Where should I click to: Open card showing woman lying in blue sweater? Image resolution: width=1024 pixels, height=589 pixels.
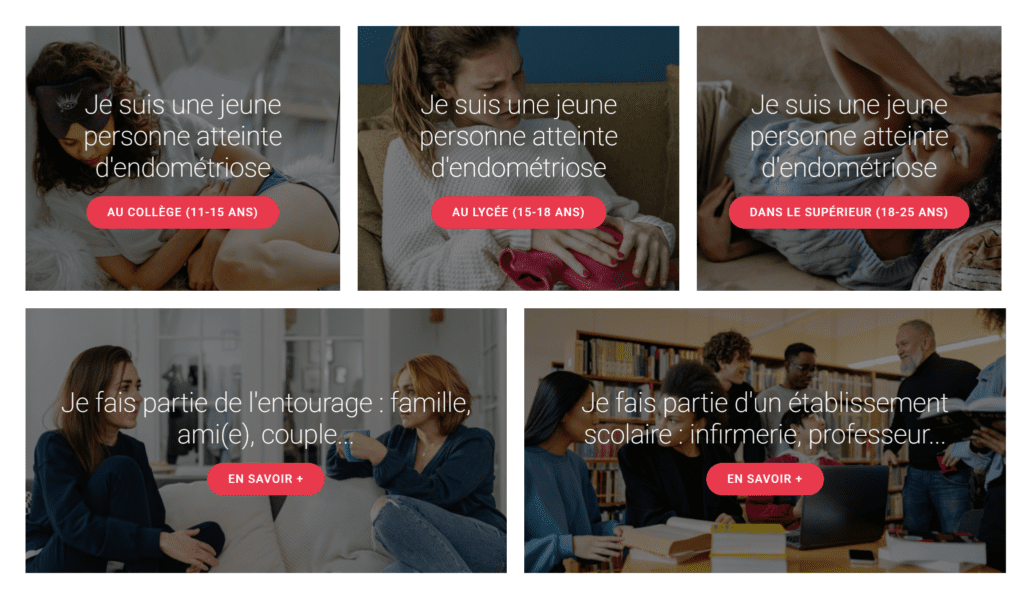849,158
